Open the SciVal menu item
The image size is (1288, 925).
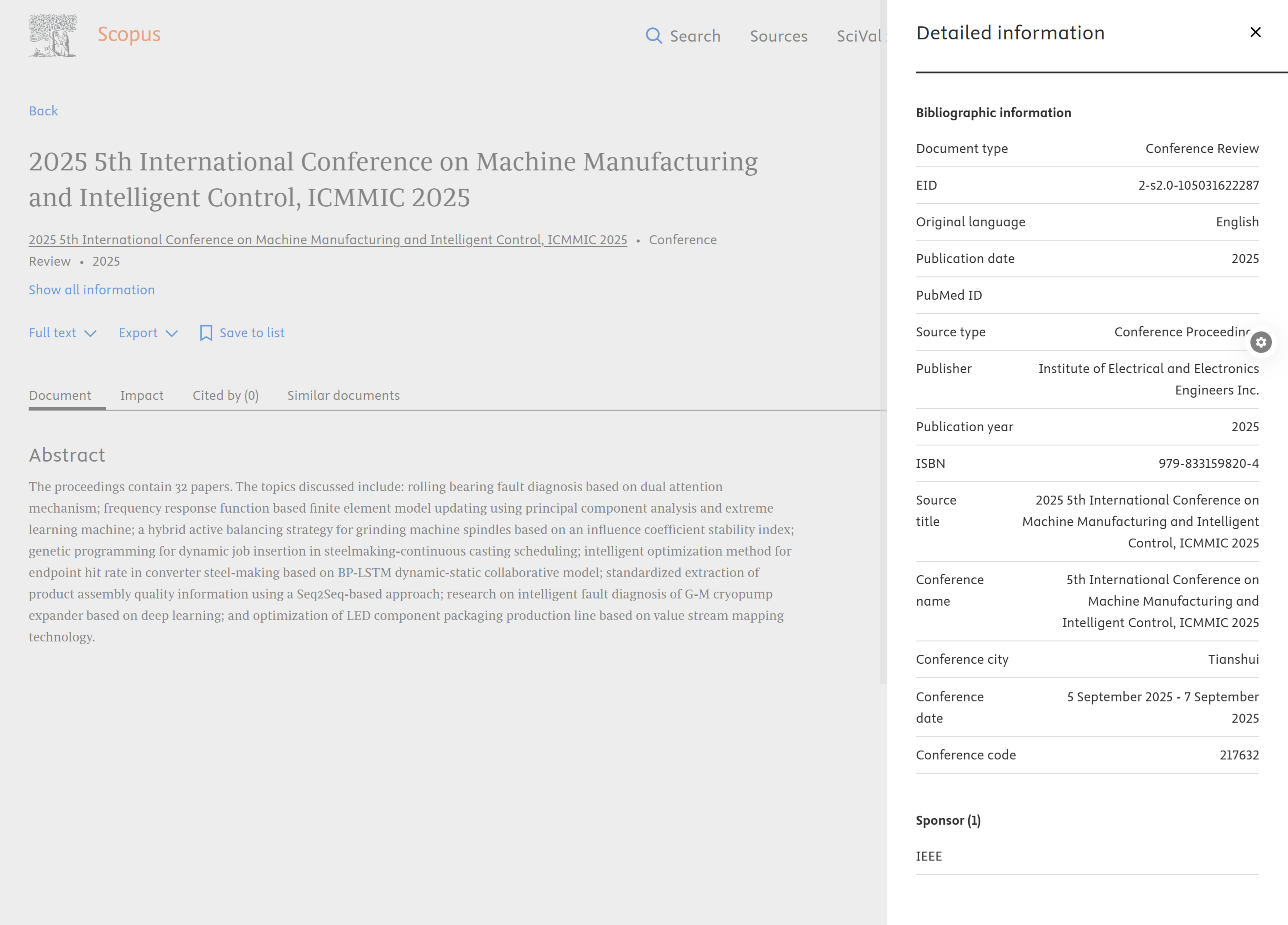[858, 36]
